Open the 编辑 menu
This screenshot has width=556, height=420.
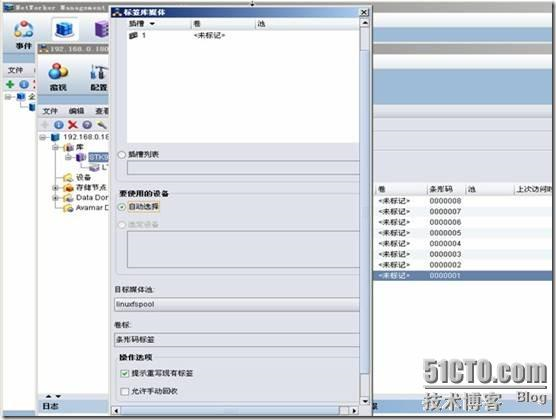pyautogui.click(x=76, y=111)
